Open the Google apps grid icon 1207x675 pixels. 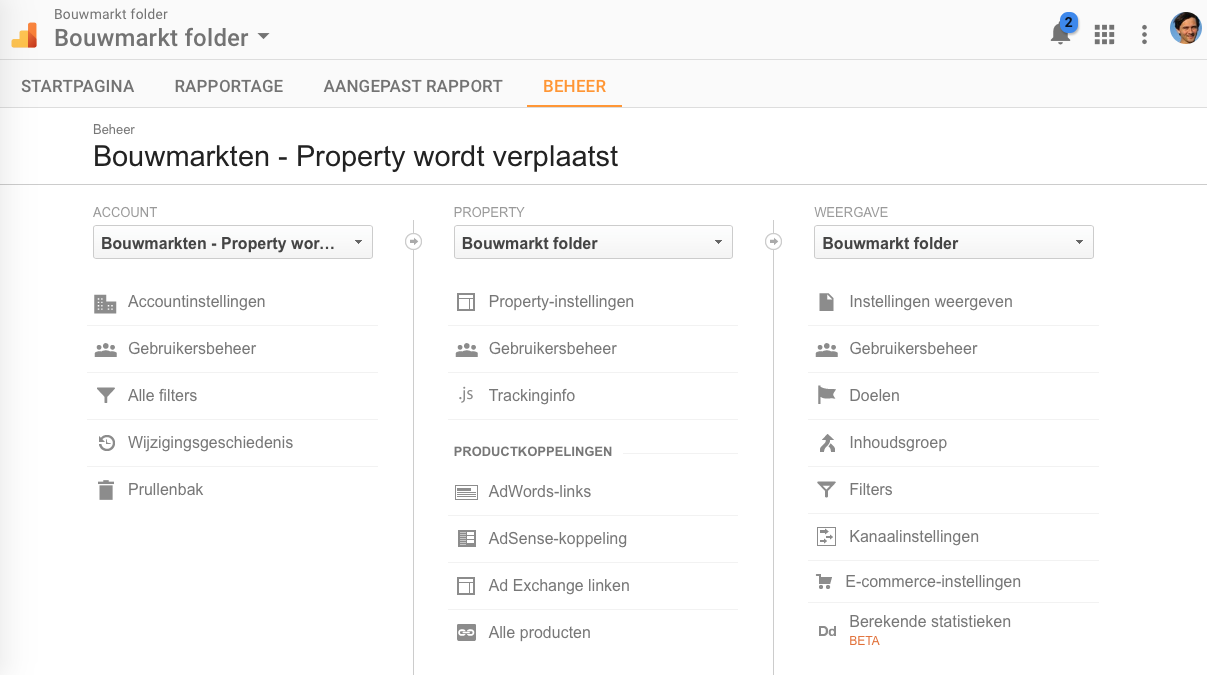coord(1104,35)
